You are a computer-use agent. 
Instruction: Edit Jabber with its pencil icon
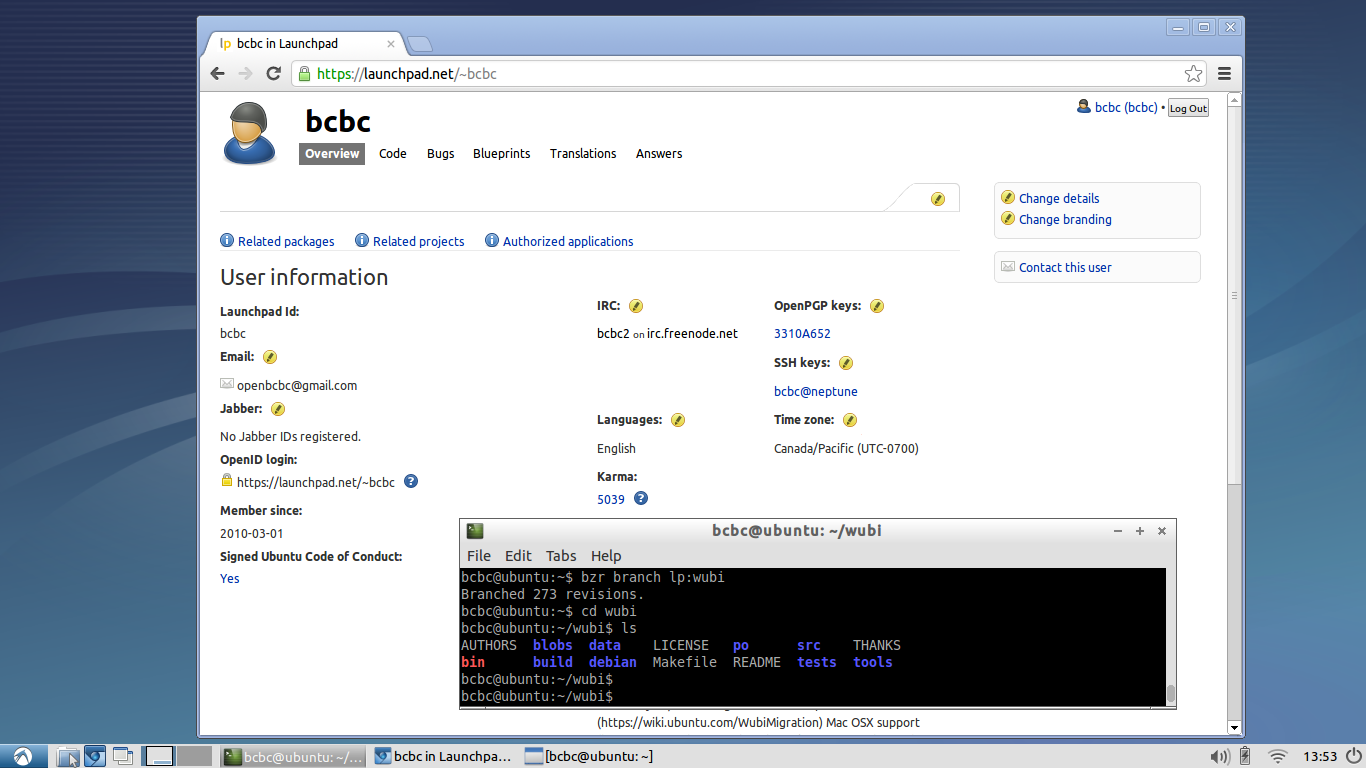[x=278, y=409]
